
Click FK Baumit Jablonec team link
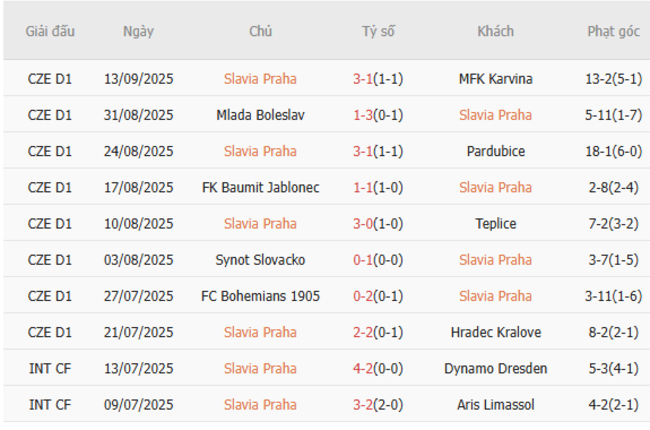pos(260,187)
